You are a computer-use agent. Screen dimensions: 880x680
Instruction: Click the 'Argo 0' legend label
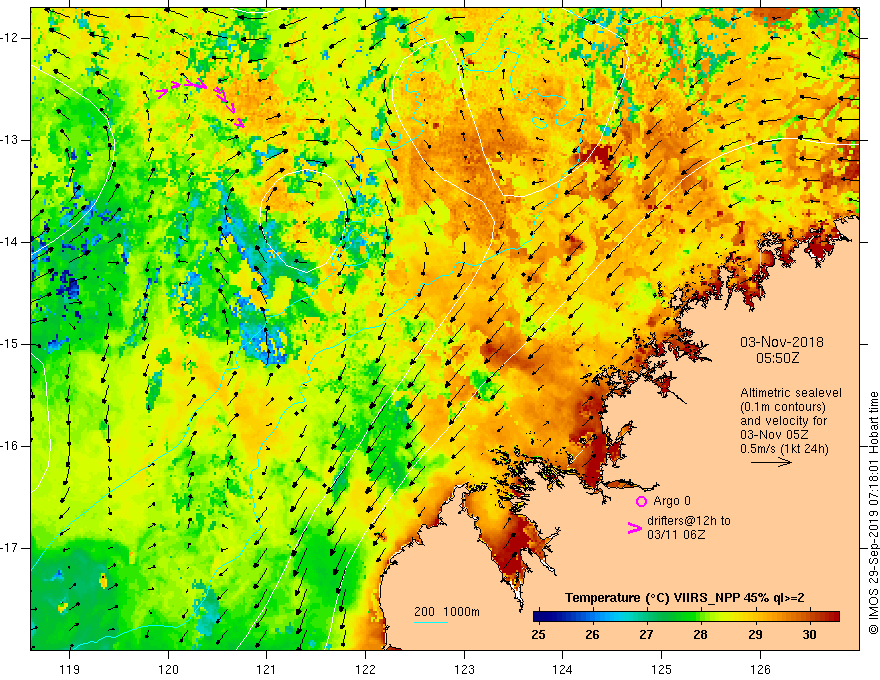coord(672,501)
